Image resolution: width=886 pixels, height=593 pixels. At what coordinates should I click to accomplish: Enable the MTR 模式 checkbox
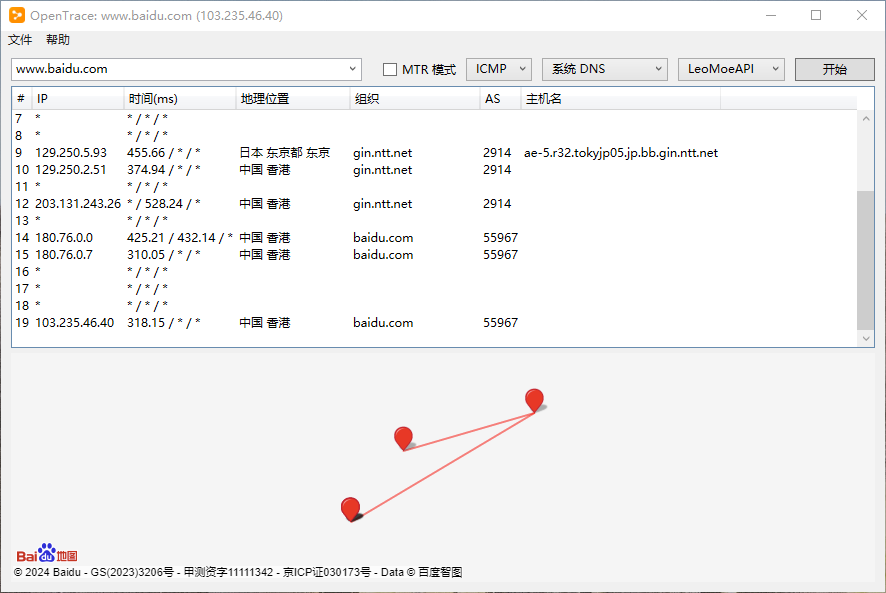tap(390, 70)
